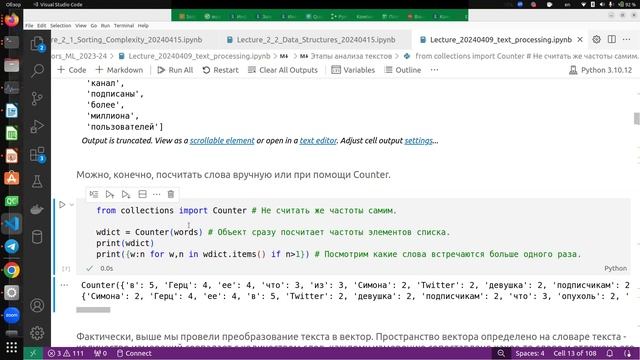
Task: Open the Edit menu
Action: pos(42,25)
